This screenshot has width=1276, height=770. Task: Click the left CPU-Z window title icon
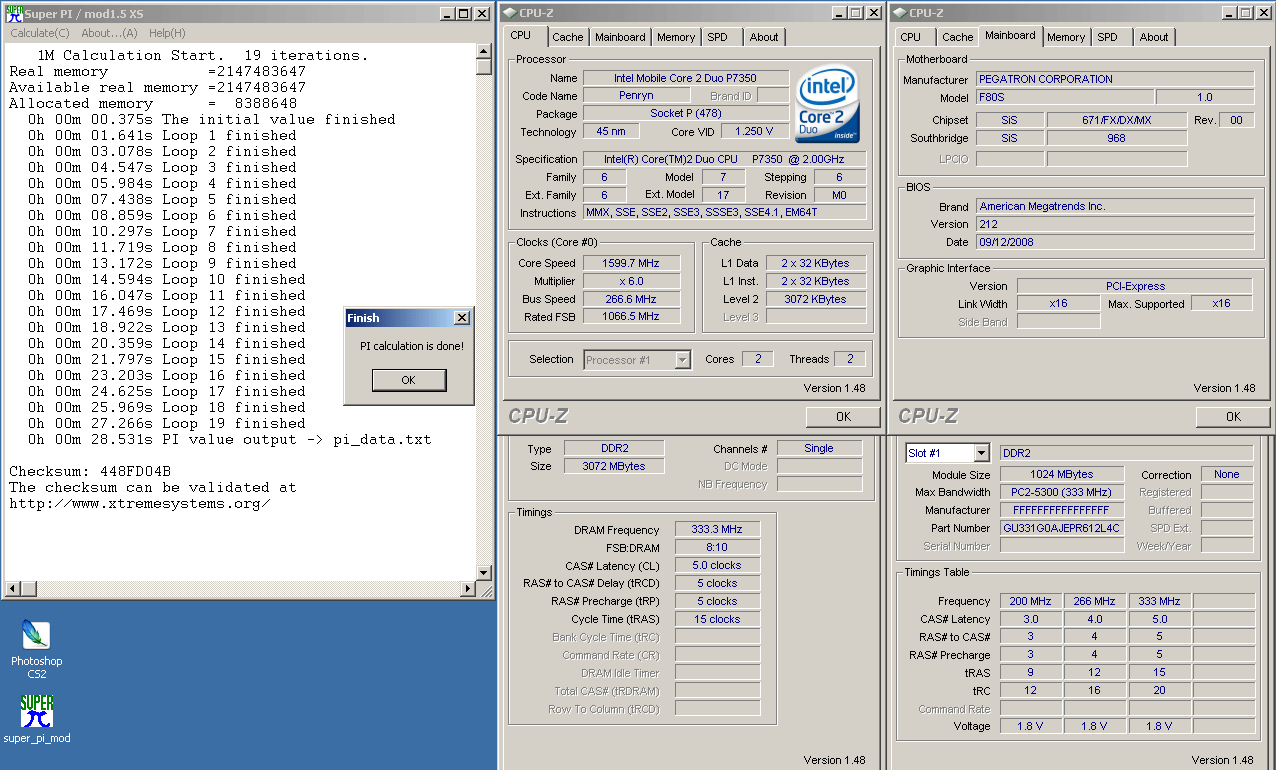coord(510,13)
